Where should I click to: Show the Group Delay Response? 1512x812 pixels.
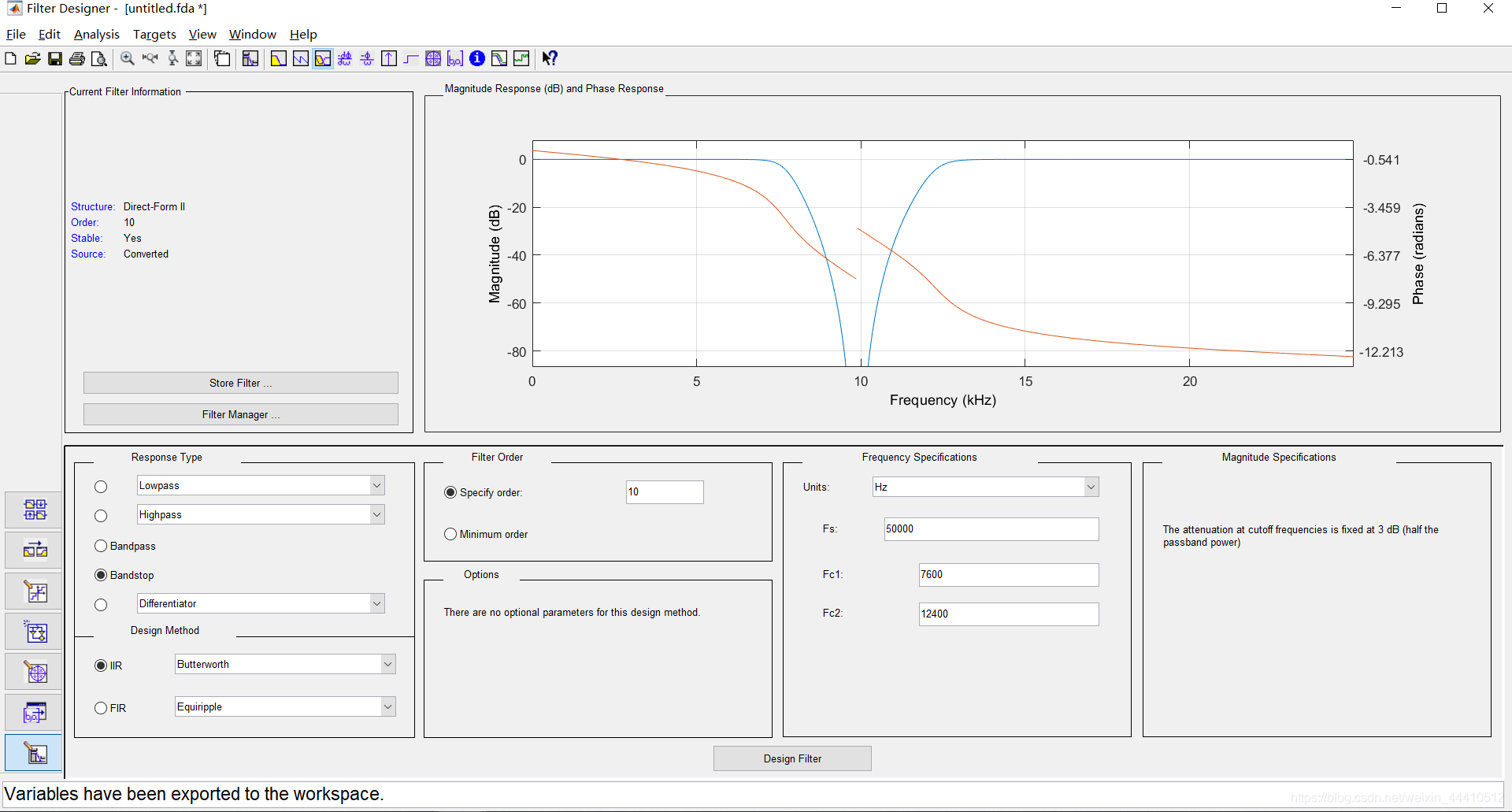click(x=345, y=58)
